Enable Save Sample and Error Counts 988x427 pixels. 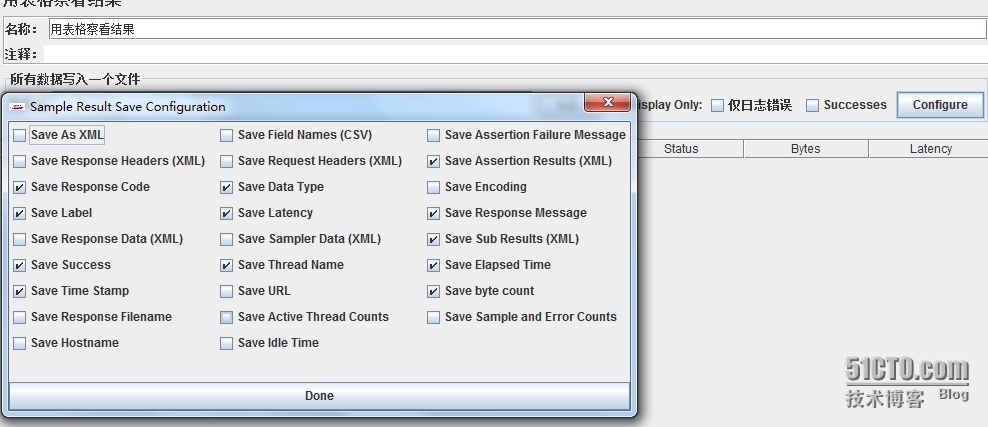tap(433, 317)
